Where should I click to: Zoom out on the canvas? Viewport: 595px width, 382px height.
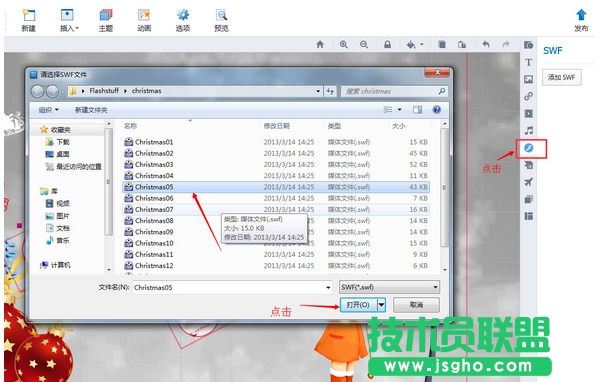pyautogui.click(x=364, y=45)
